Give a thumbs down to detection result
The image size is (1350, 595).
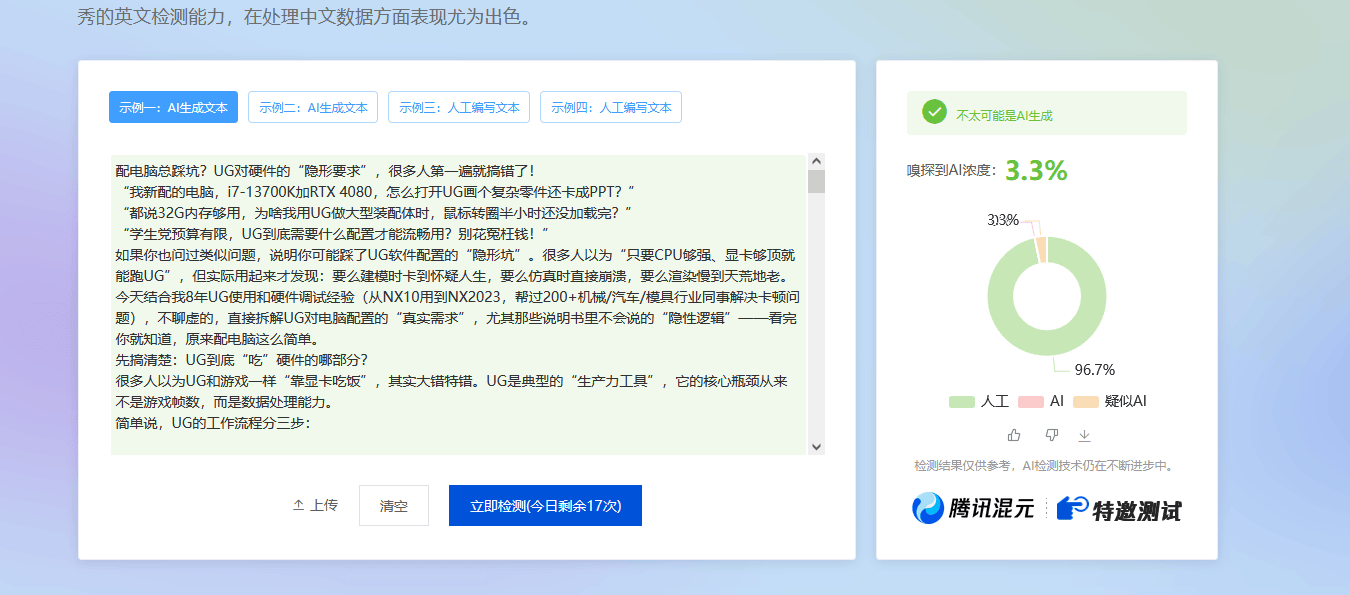pos(1050,435)
